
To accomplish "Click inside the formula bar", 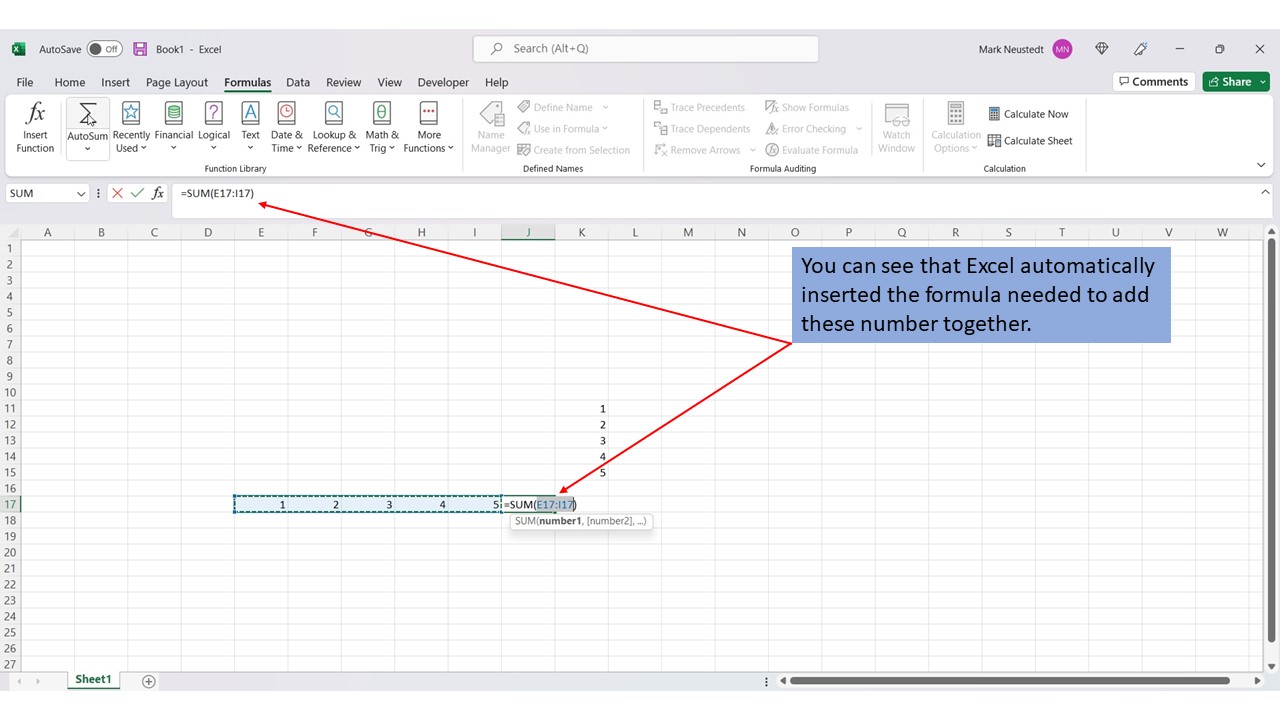I will (x=400, y=193).
